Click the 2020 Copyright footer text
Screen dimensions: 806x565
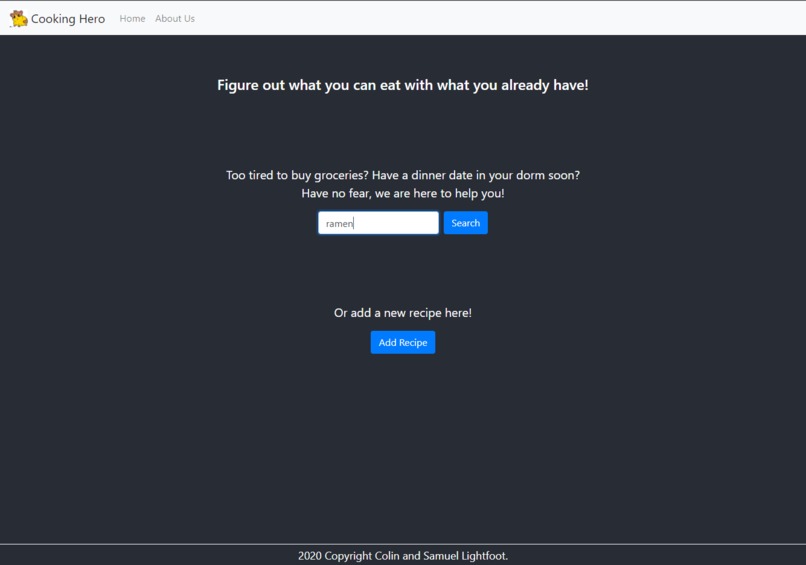(403, 556)
